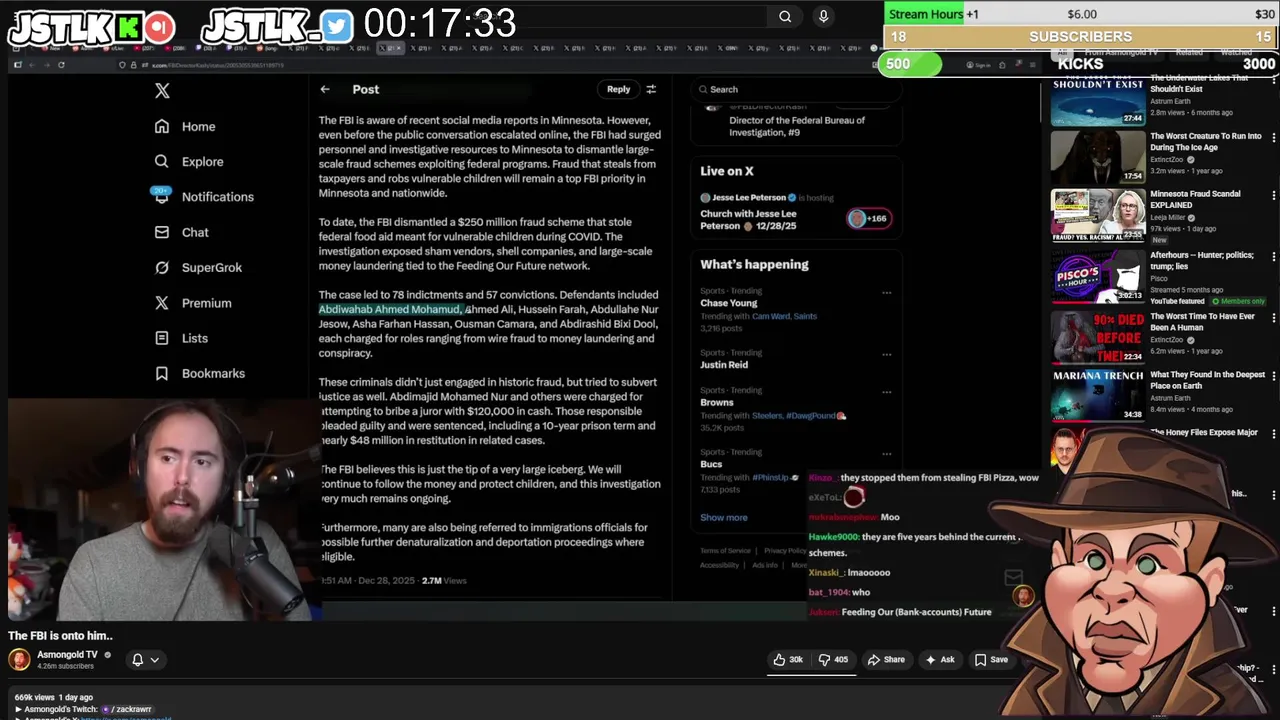Click the voice search microphone icon

(823, 16)
